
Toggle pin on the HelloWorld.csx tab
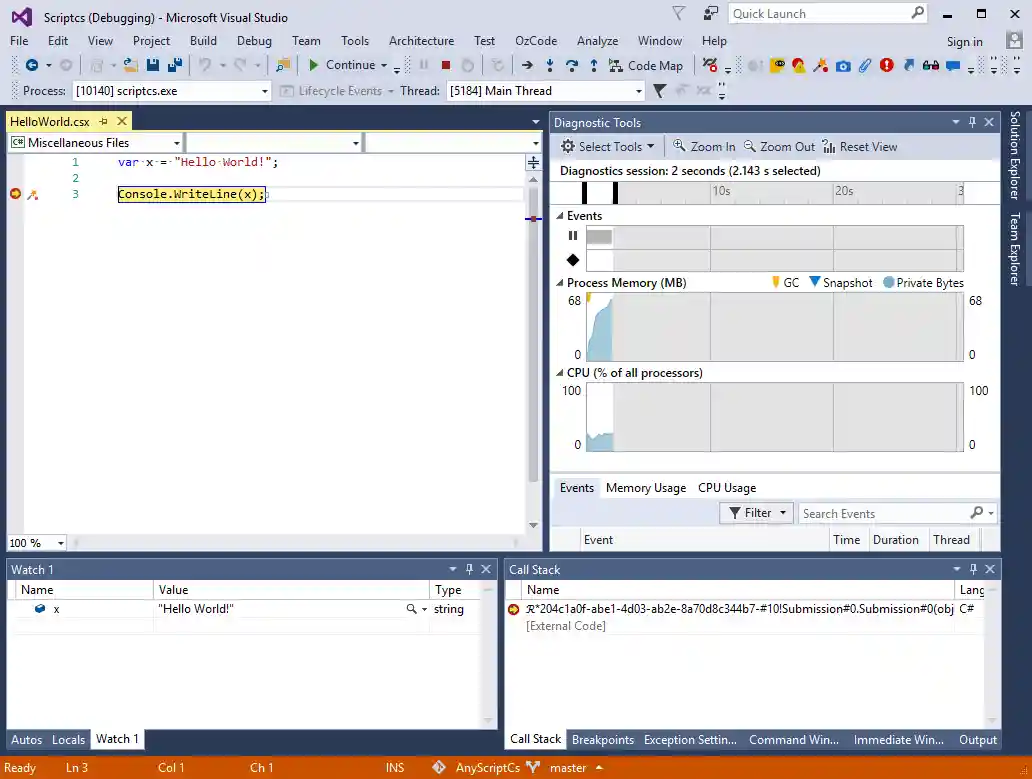[103, 122]
